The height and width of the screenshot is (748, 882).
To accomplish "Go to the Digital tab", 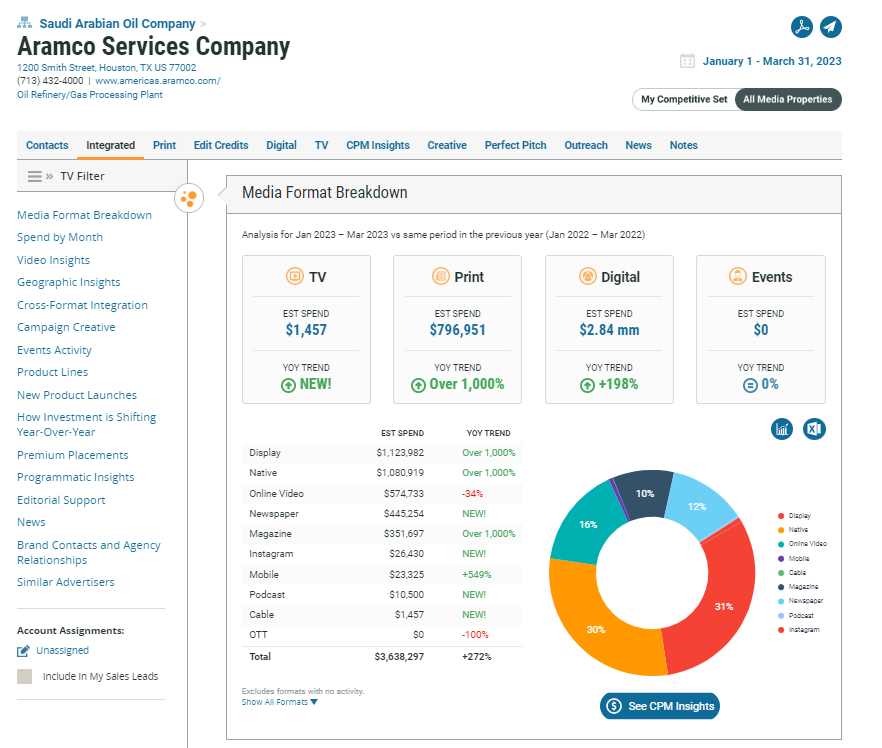I will [x=281, y=145].
